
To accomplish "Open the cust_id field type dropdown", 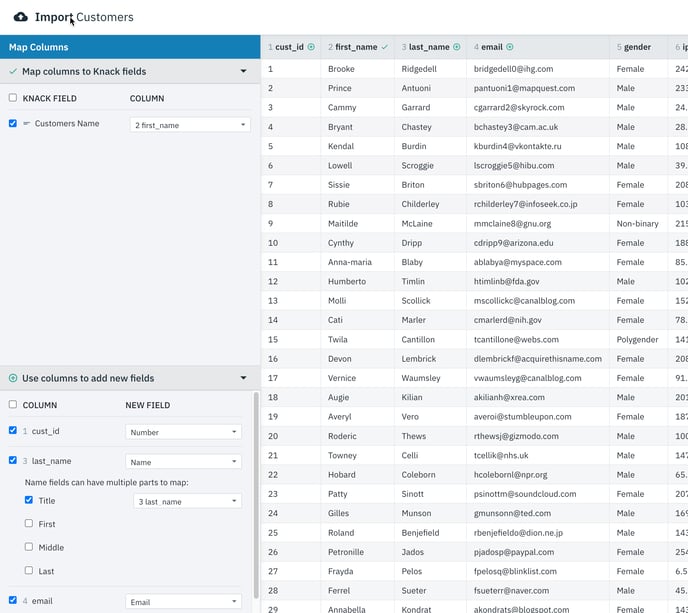I will pyautogui.click(x=183, y=432).
